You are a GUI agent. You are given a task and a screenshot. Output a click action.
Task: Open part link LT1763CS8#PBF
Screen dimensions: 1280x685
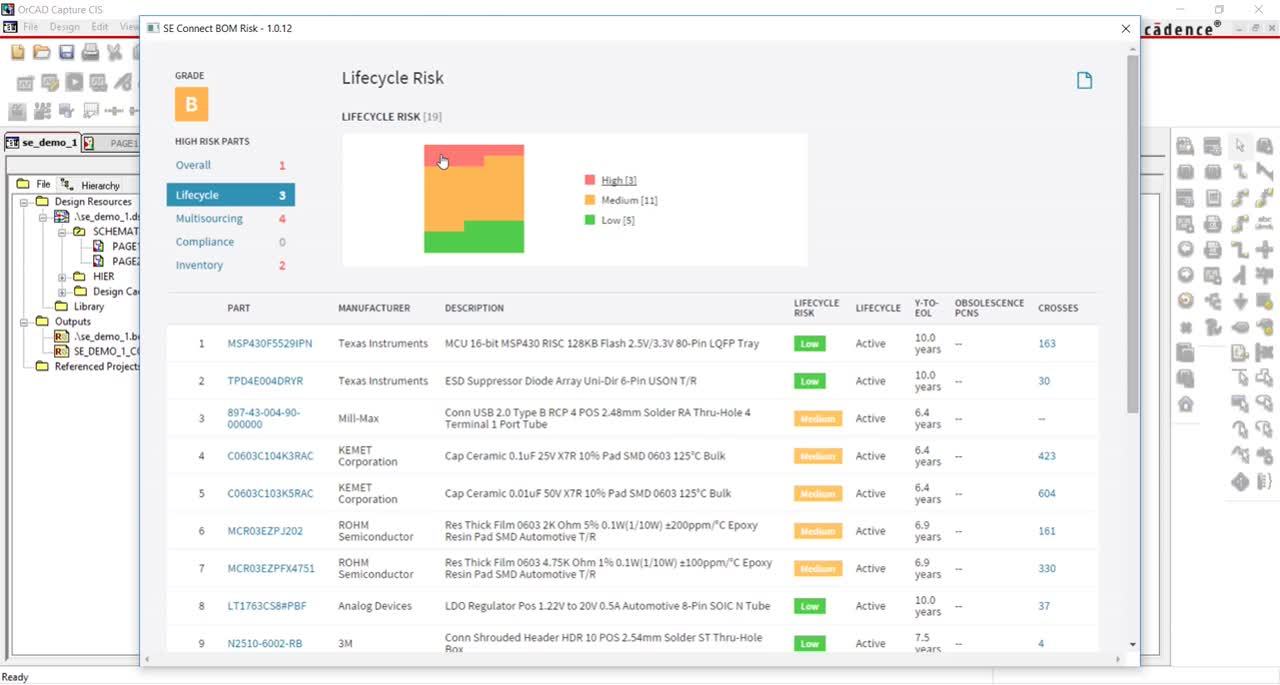point(267,606)
